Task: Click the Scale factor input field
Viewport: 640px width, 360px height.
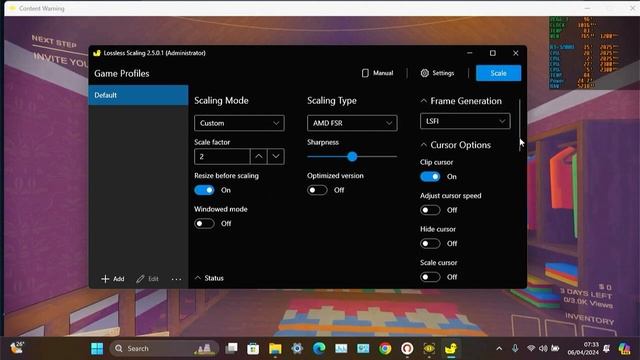Action: (x=222, y=156)
